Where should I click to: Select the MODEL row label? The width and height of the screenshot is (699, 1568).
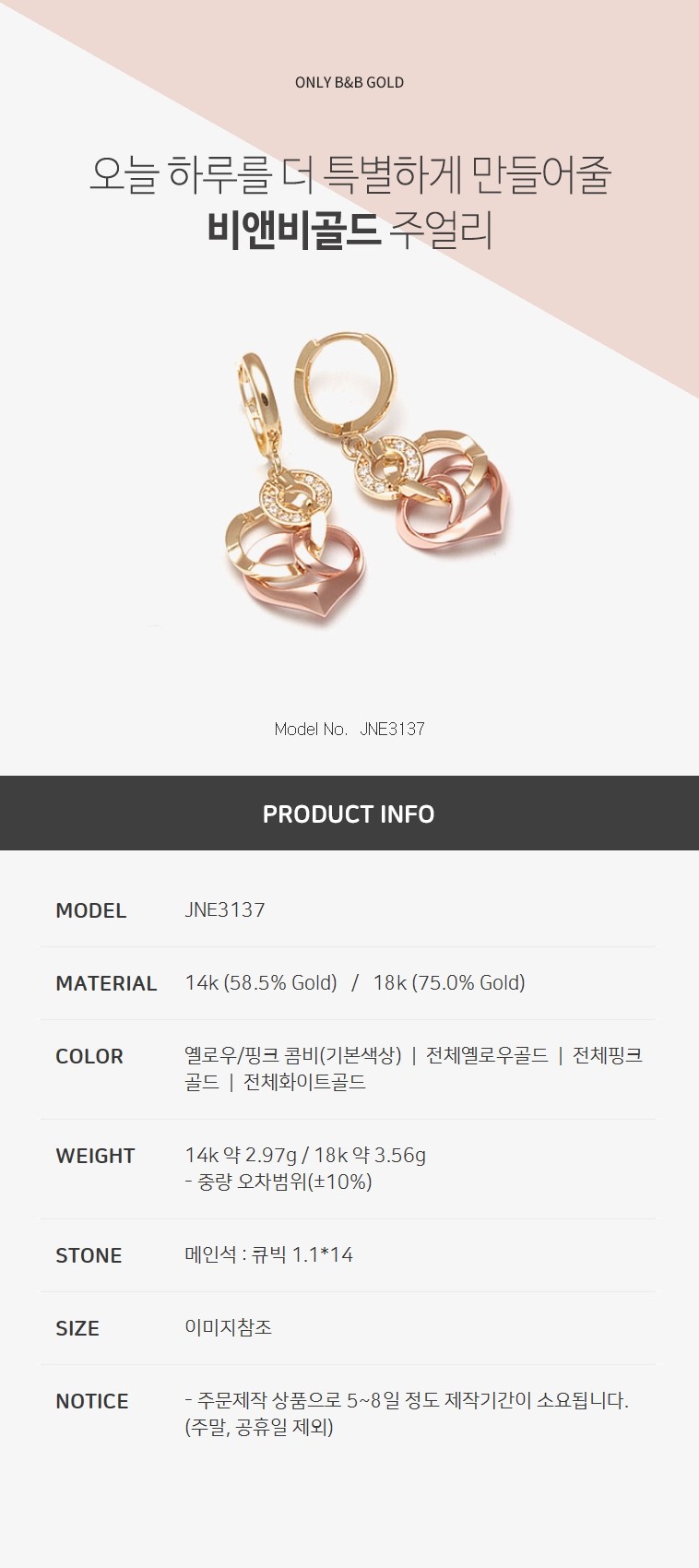pos(91,910)
